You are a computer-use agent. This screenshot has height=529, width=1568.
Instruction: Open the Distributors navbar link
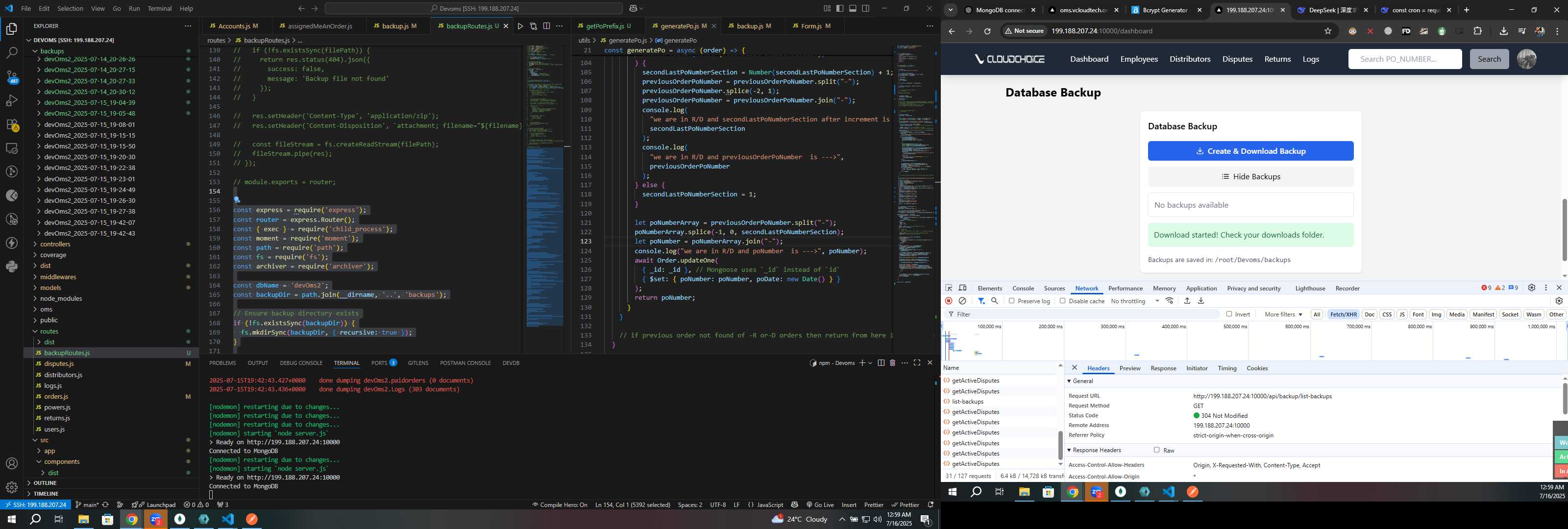[x=1189, y=59]
